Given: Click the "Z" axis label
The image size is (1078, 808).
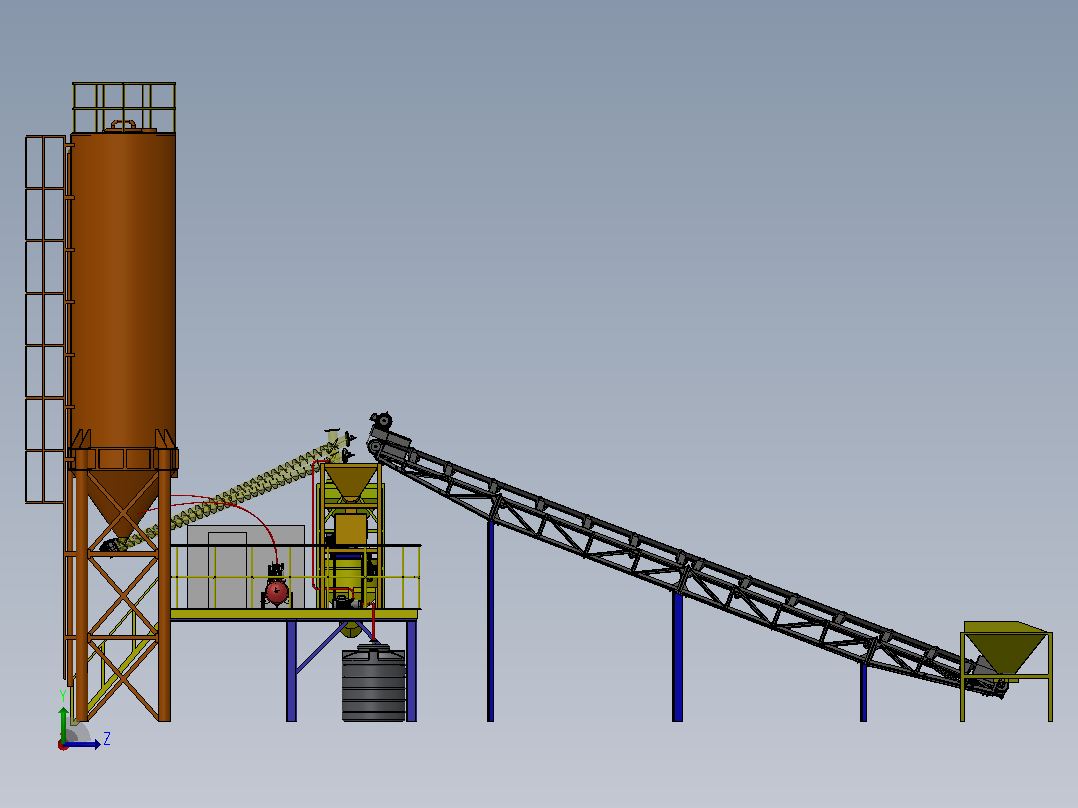Looking at the screenshot, I should [x=107, y=739].
